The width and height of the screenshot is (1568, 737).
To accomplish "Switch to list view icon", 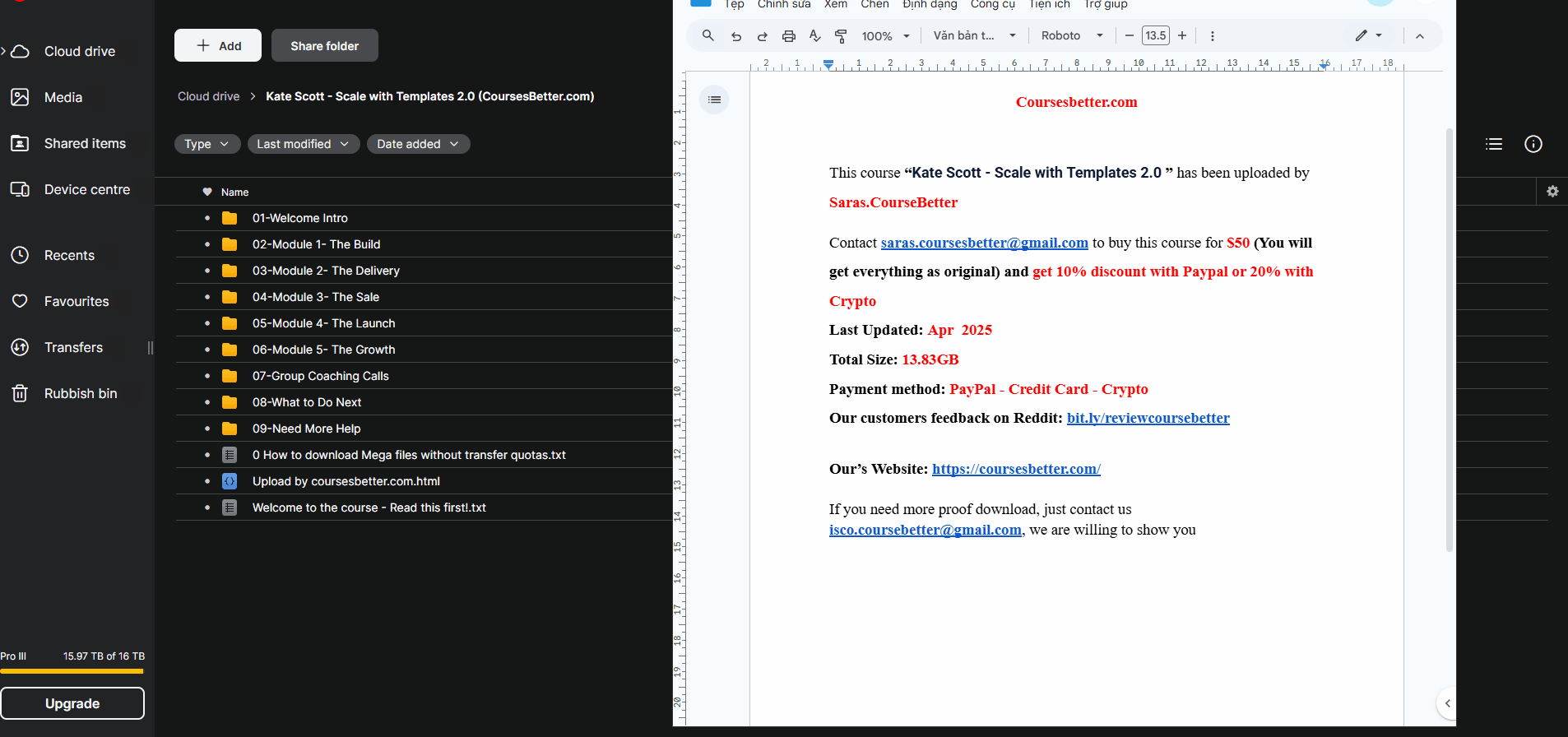I will pyautogui.click(x=1494, y=144).
